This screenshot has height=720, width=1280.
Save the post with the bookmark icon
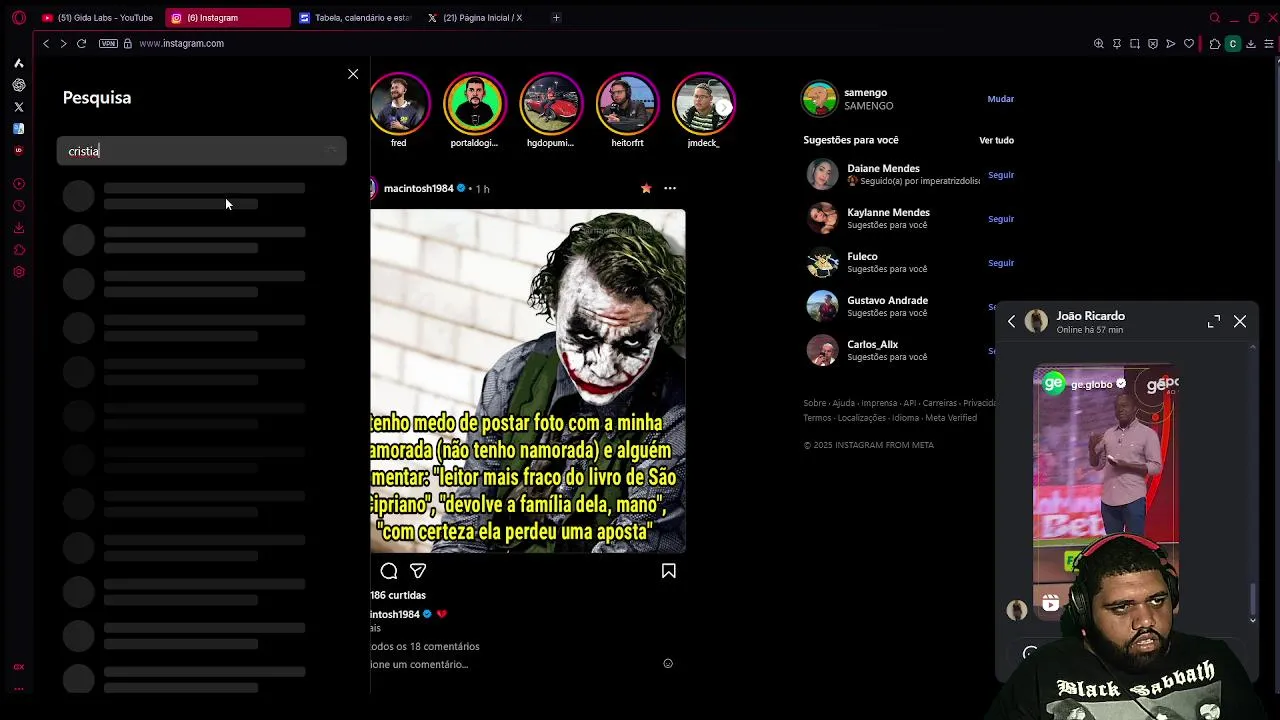669,571
